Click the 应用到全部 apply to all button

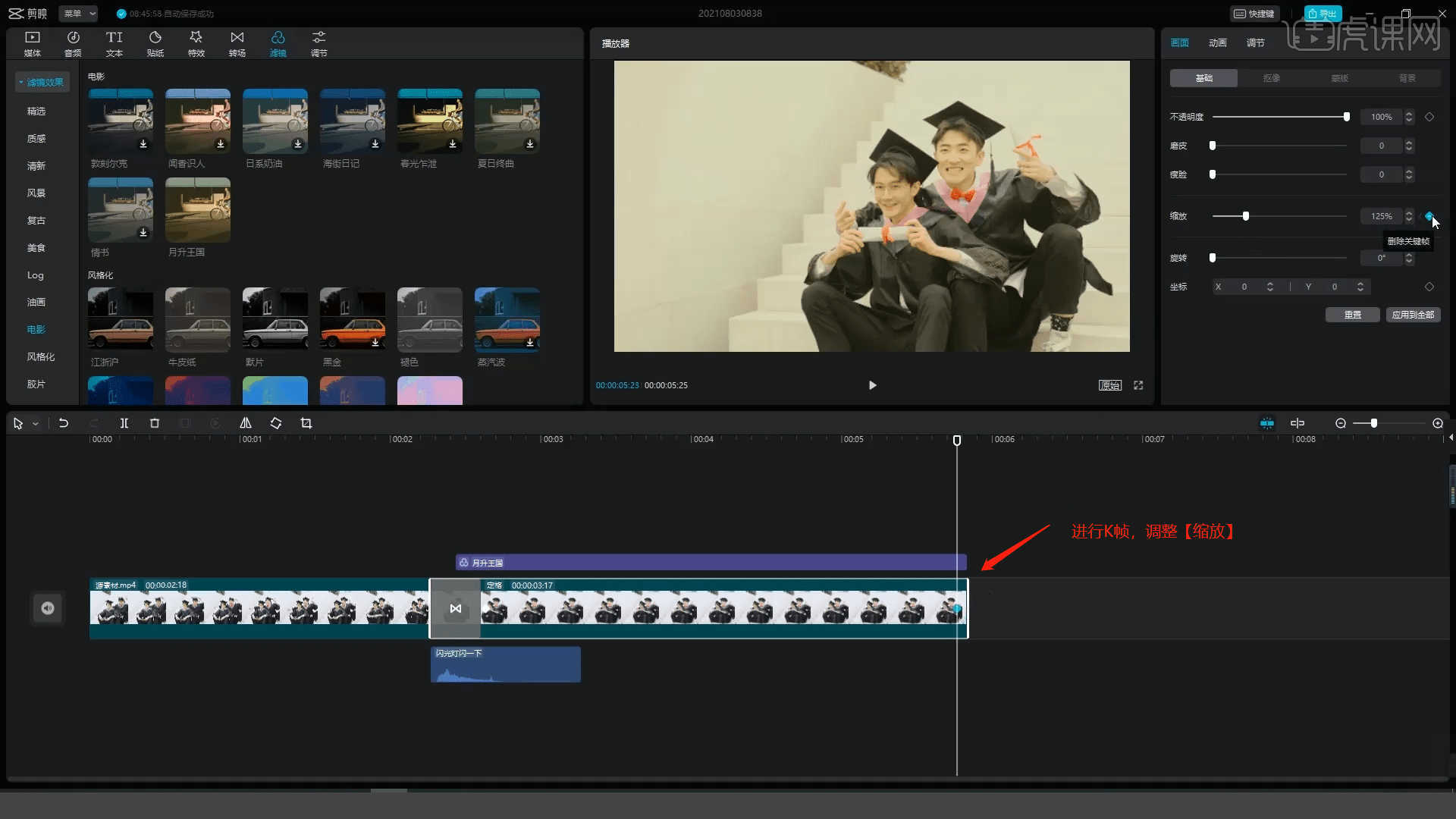coord(1414,315)
